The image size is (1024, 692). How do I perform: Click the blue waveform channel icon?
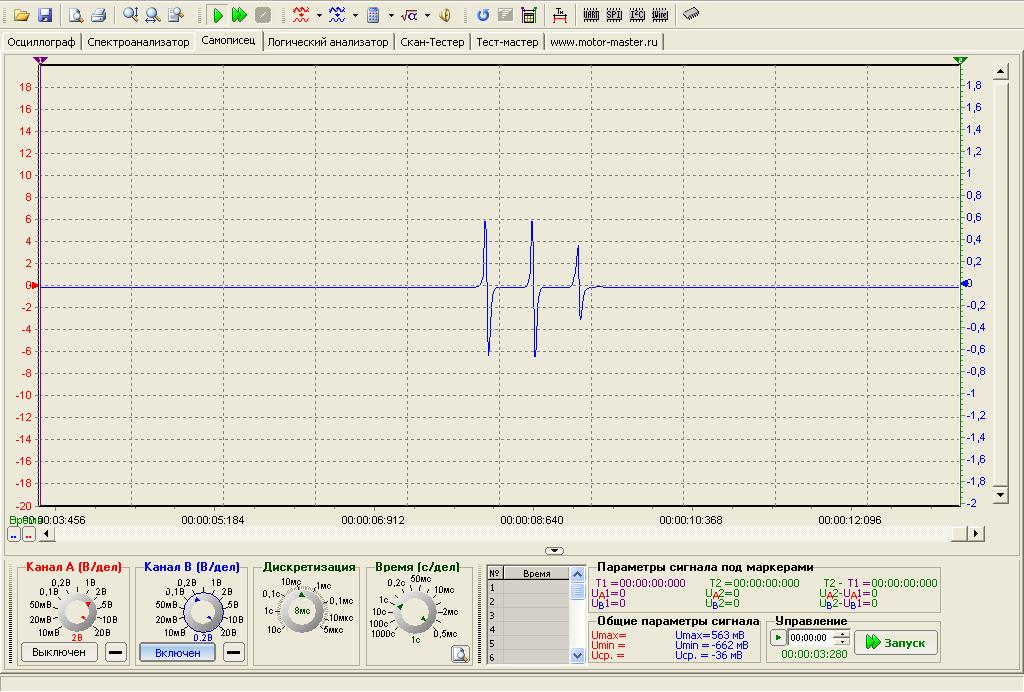click(337, 14)
